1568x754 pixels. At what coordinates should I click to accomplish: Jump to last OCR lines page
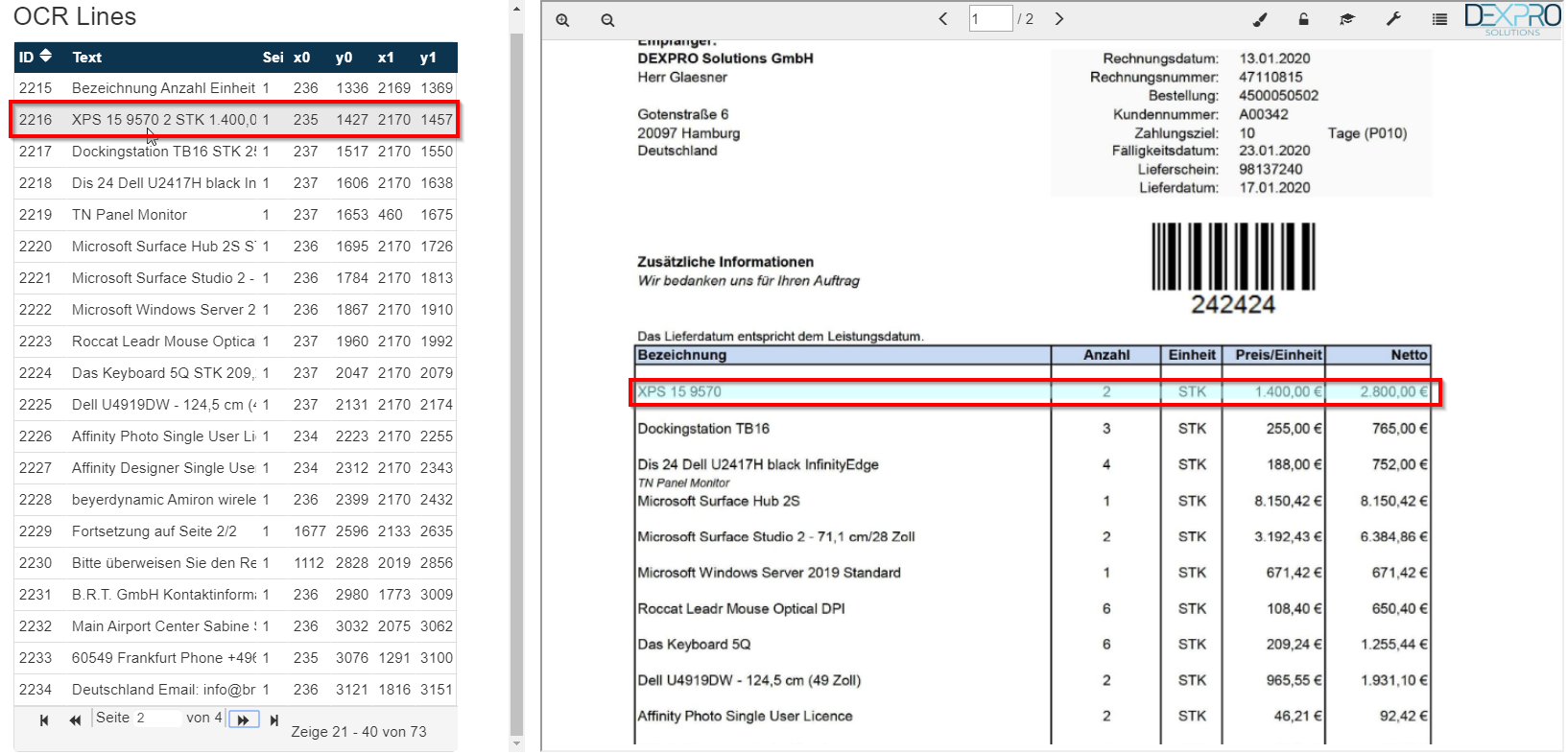click(x=274, y=719)
